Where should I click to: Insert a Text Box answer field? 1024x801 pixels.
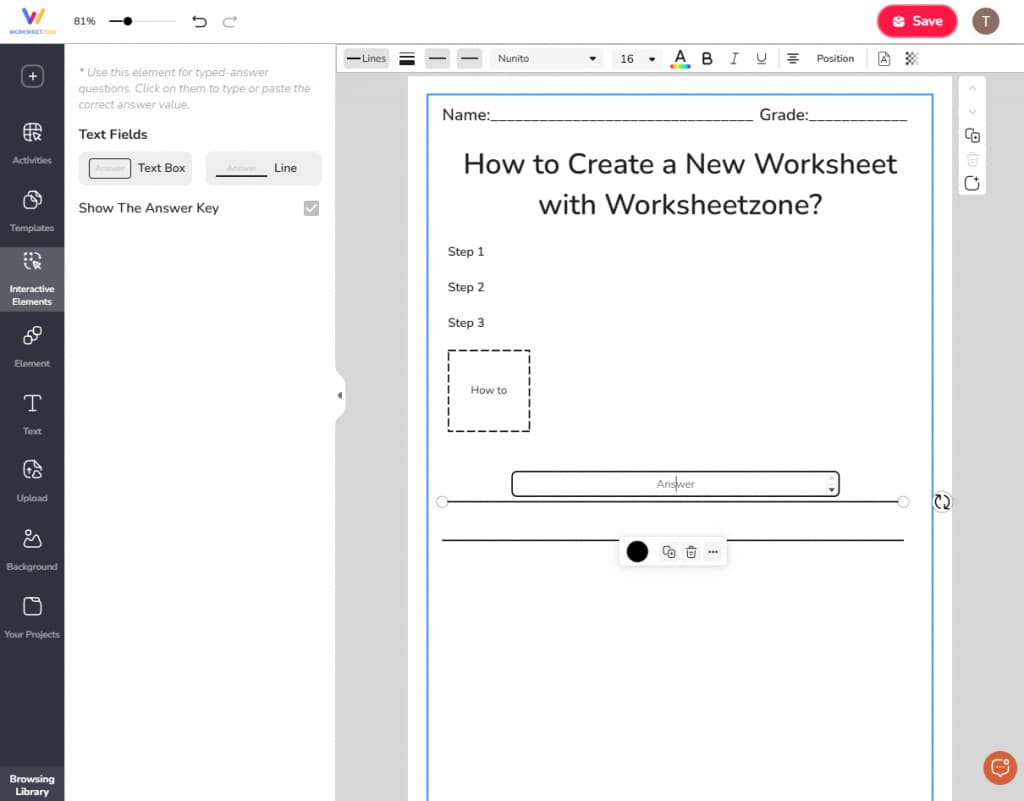(136, 168)
